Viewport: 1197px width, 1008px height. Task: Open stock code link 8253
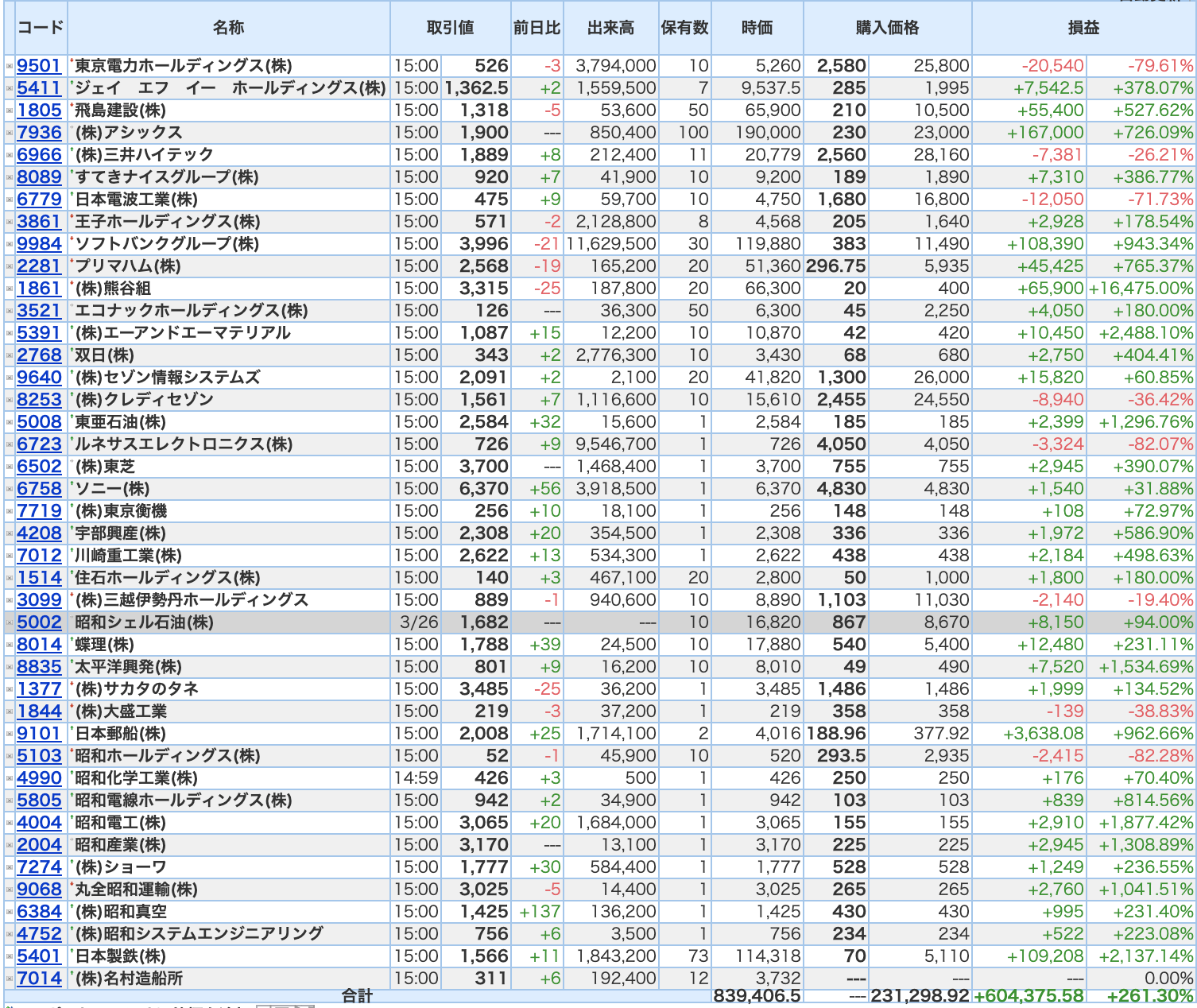pyautogui.click(x=39, y=400)
